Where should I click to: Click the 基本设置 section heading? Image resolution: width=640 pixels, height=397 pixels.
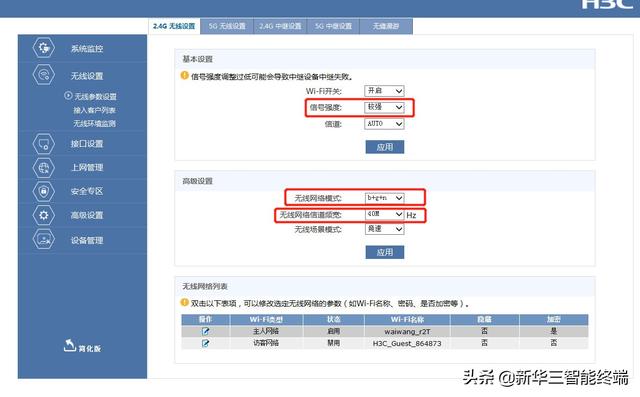pyautogui.click(x=198, y=59)
